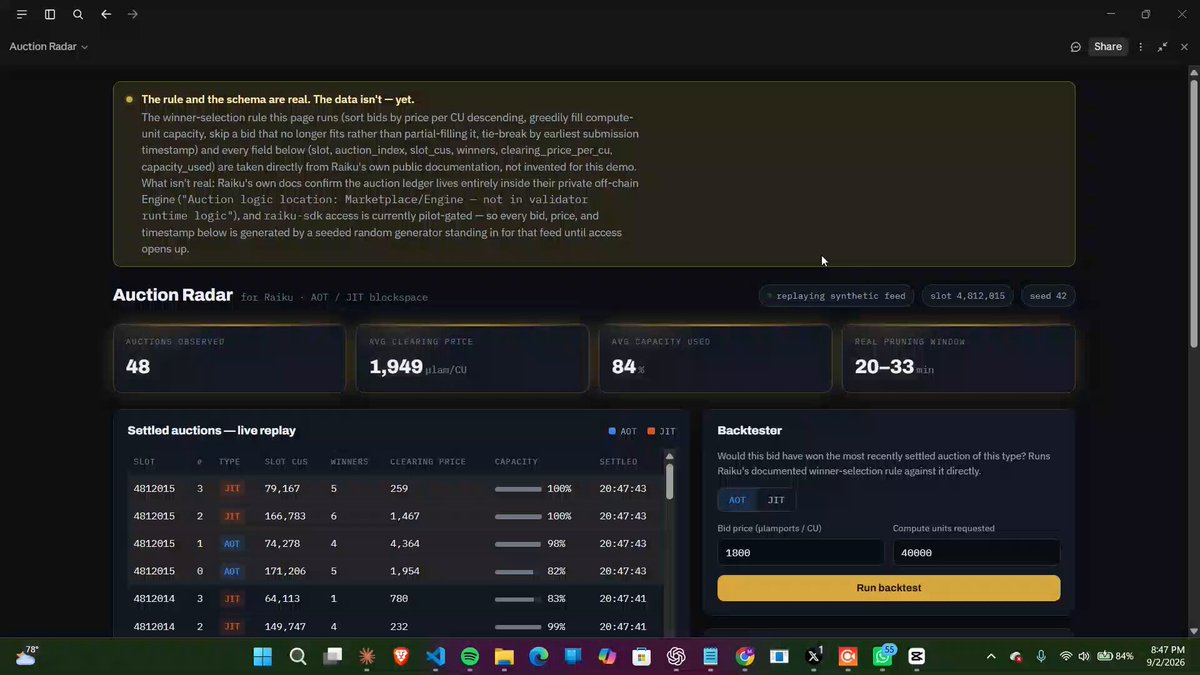Click the Share button
The width and height of the screenshot is (1200, 675).
click(1108, 47)
